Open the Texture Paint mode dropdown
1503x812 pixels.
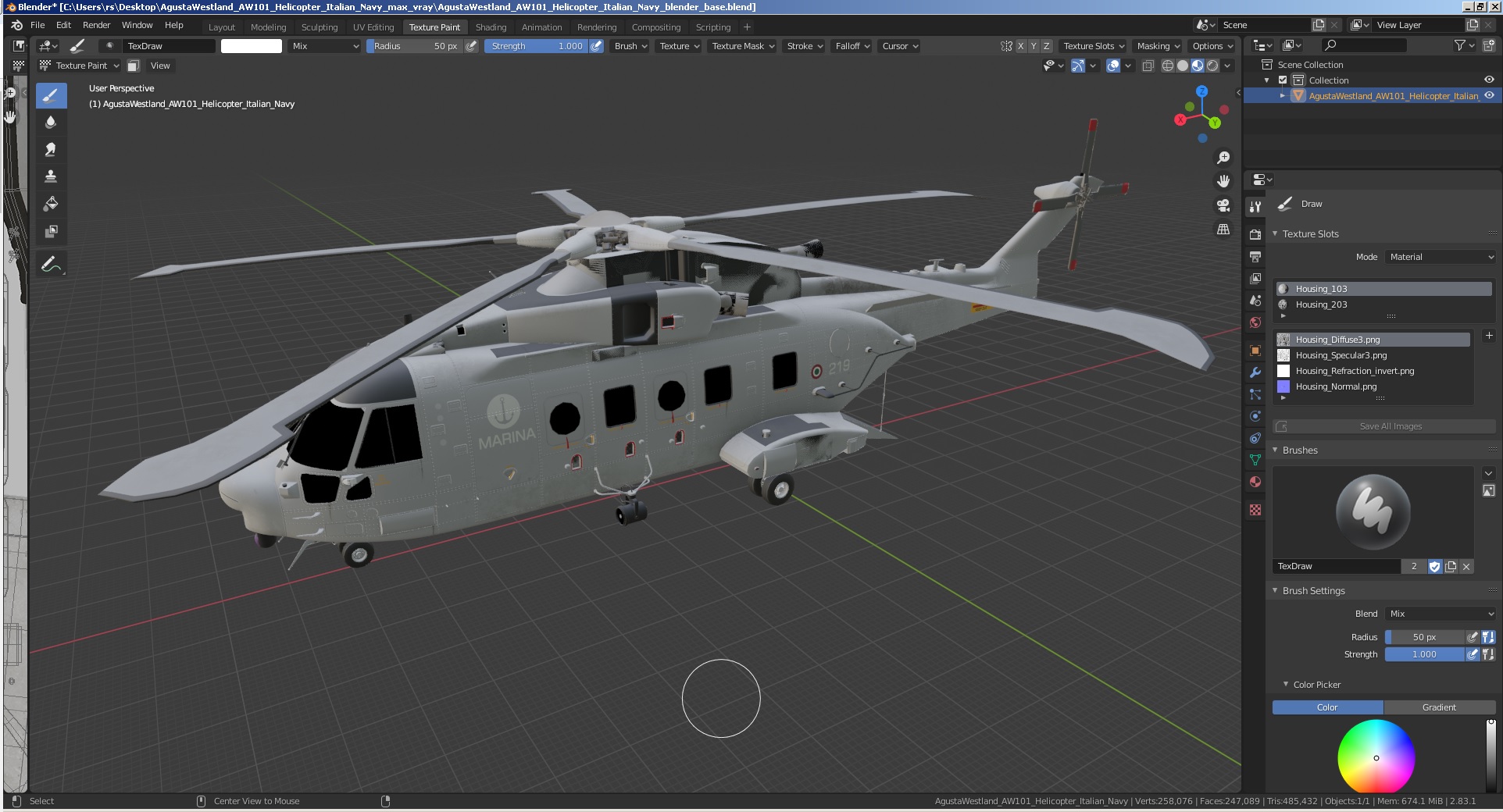point(80,66)
